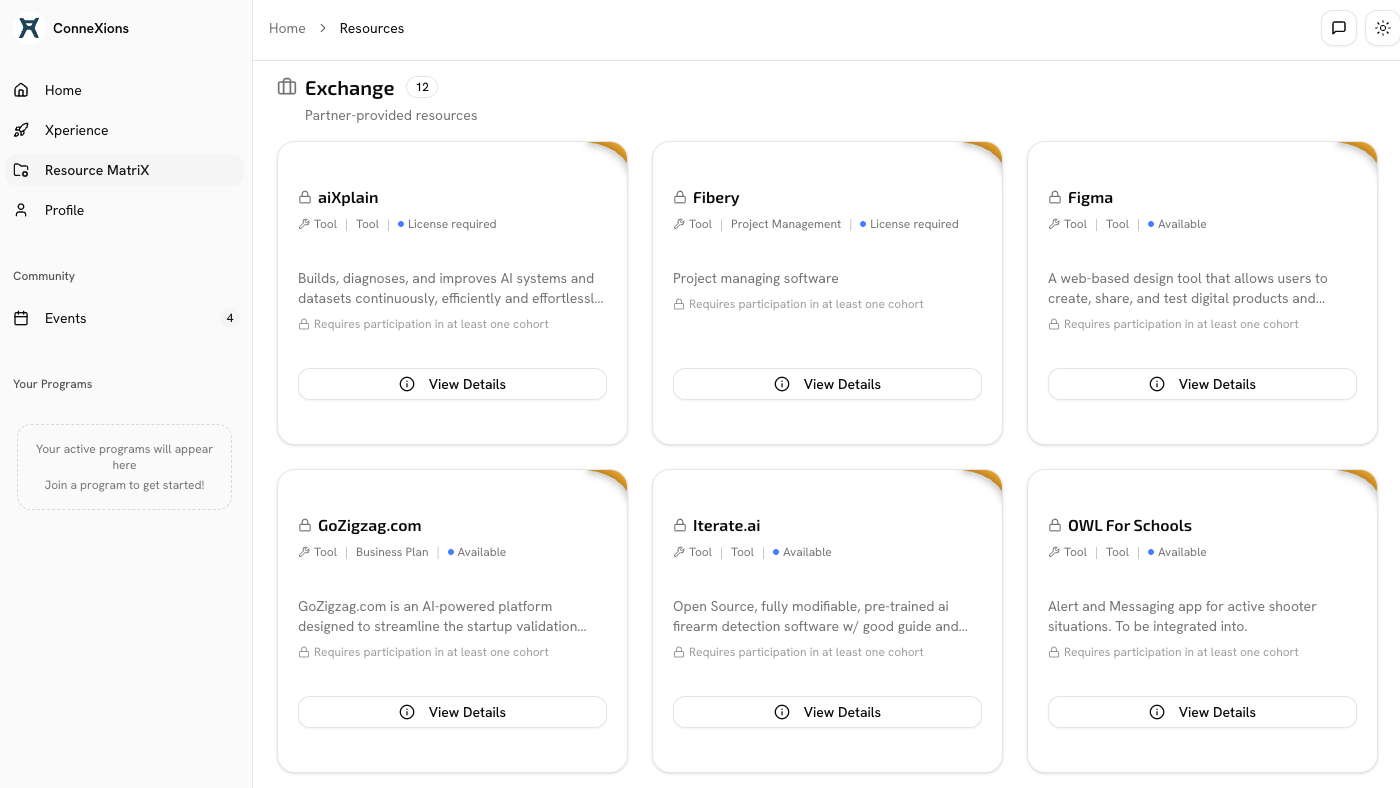Click the 'Partner-provided resources' subtitle
1400x788 pixels.
point(391,115)
